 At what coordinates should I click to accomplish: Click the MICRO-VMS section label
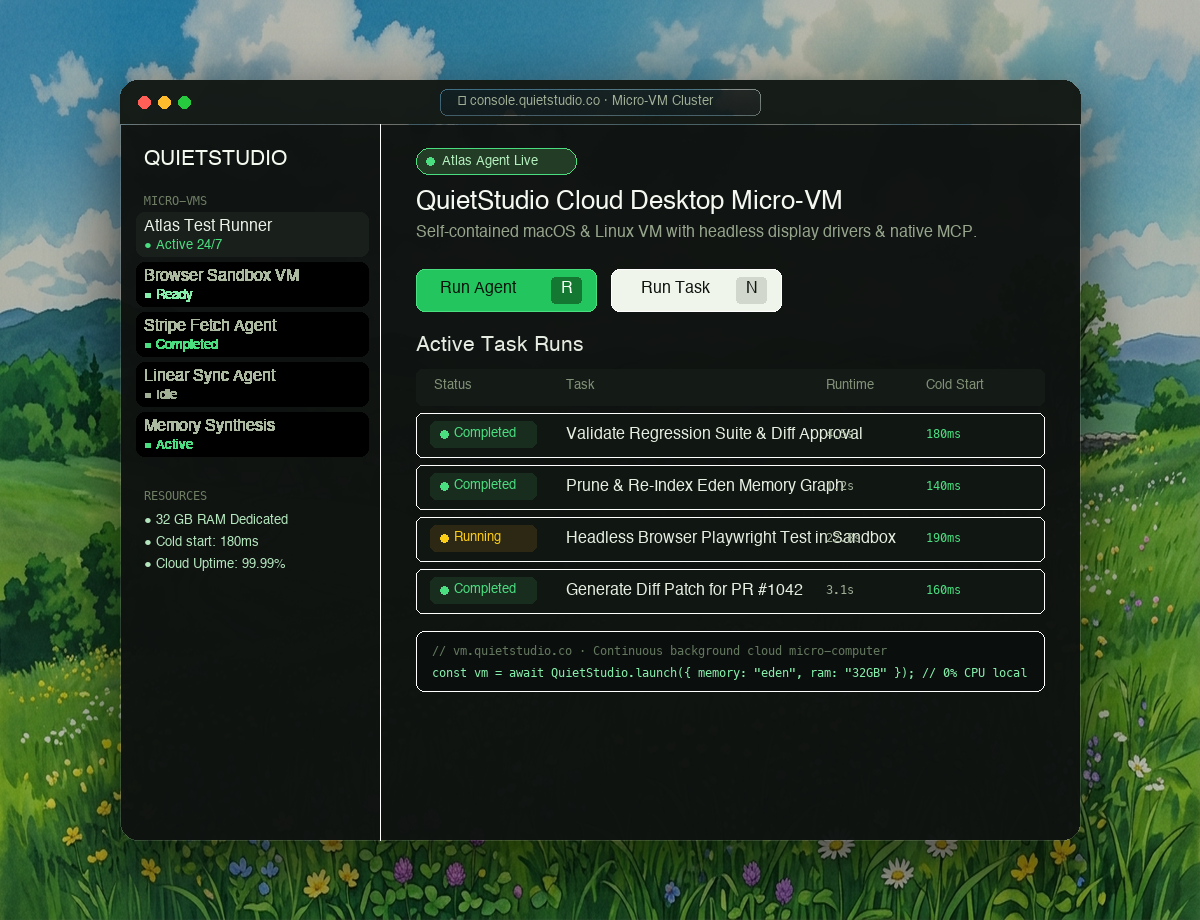[x=175, y=201]
